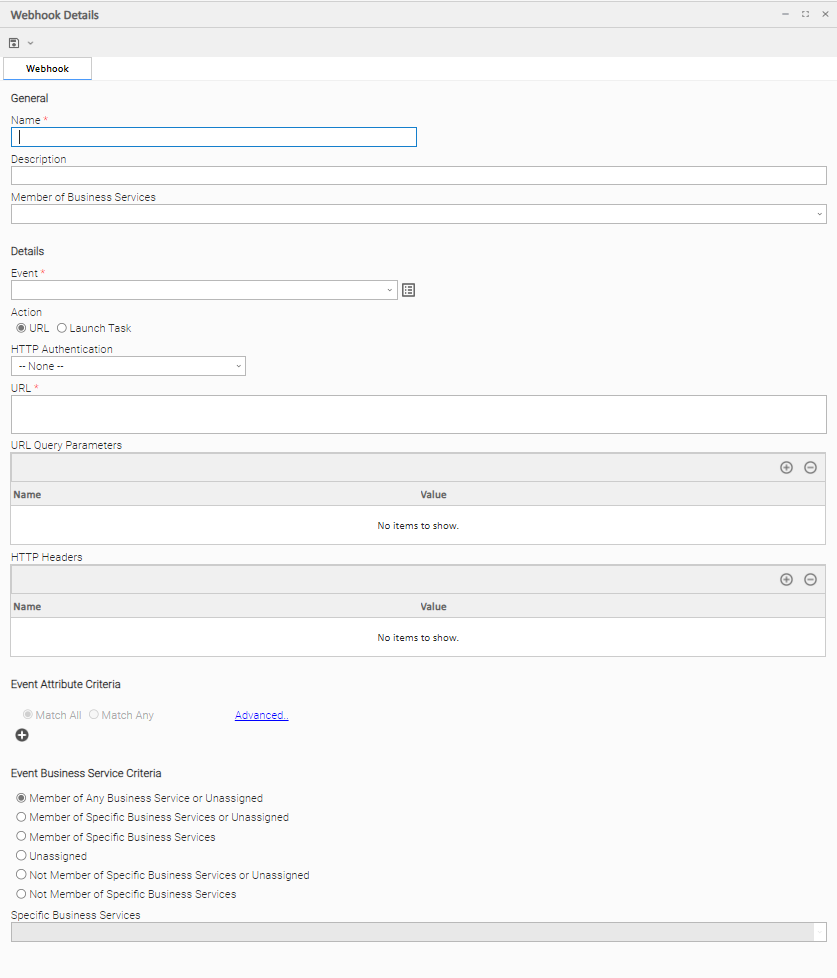Open the save options dropdown arrow
This screenshot has height=978, width=837.
pos(31,43)
